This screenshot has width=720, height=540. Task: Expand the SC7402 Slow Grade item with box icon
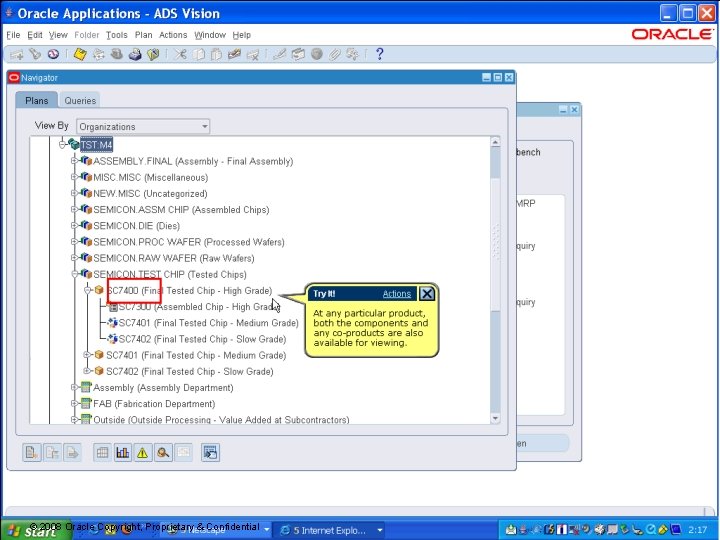click(x=87, y=371)
